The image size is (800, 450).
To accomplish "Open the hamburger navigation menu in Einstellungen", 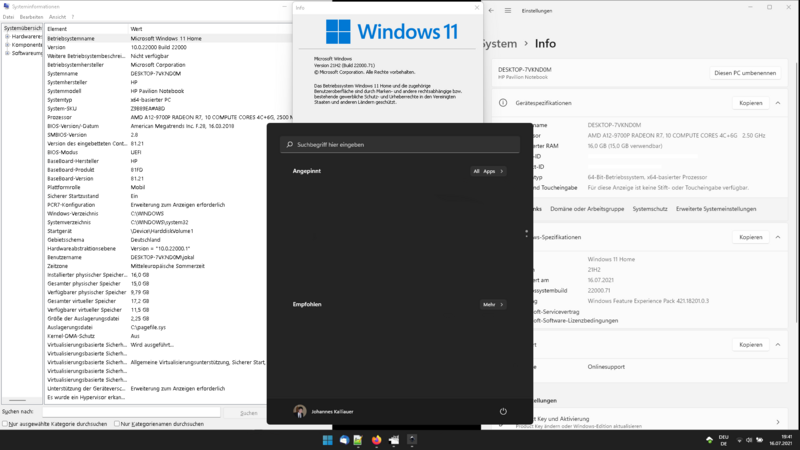I will coord(508,11).
